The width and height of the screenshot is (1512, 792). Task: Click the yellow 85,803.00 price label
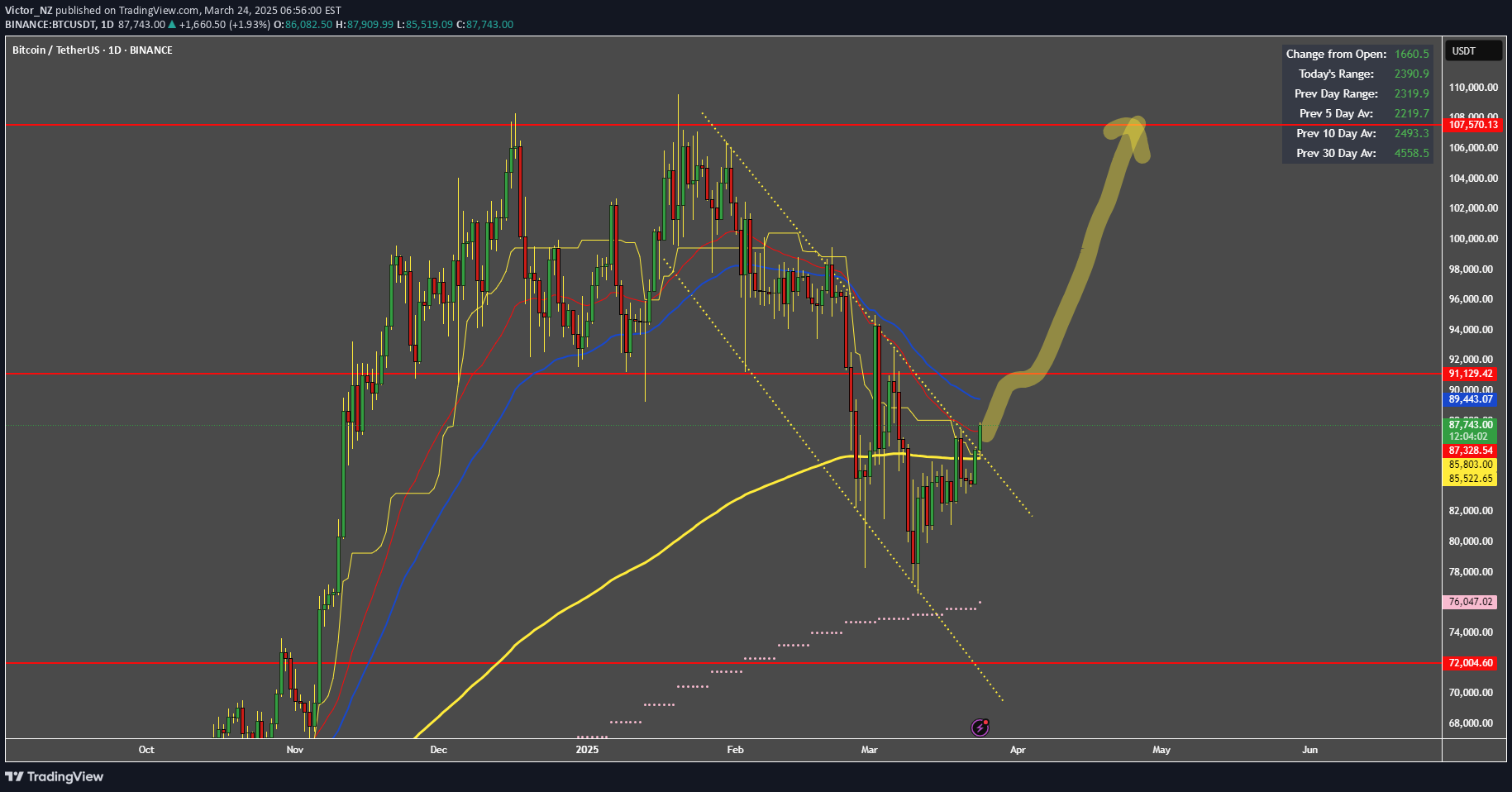coord(1471,465)
